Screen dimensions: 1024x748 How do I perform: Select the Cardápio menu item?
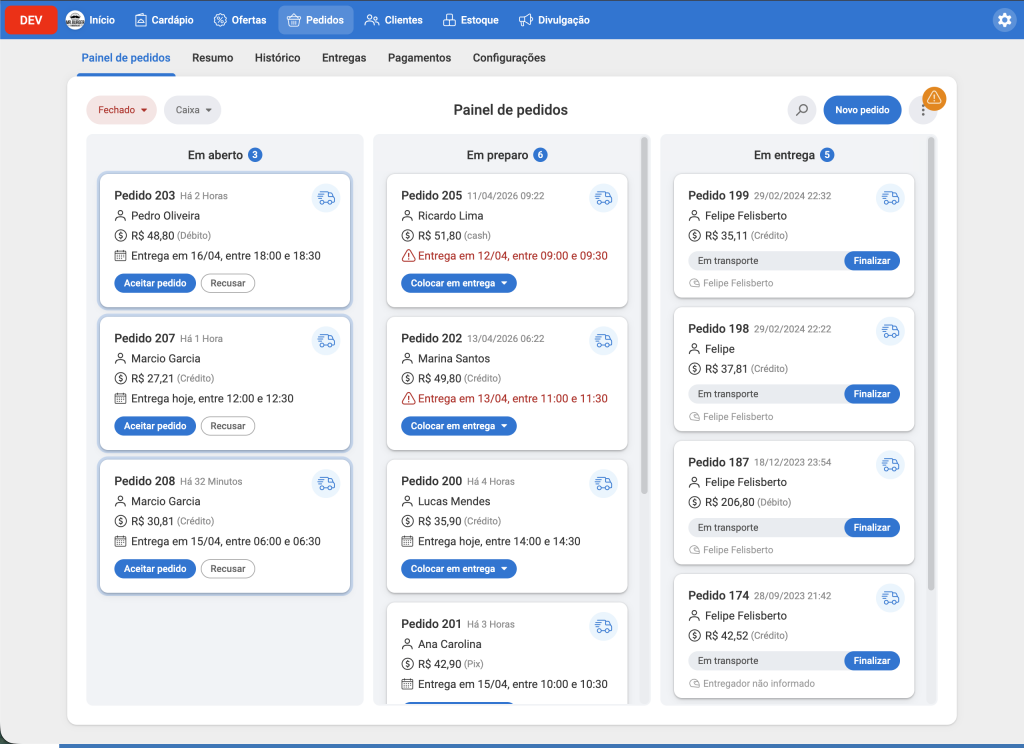click(164, 19)
